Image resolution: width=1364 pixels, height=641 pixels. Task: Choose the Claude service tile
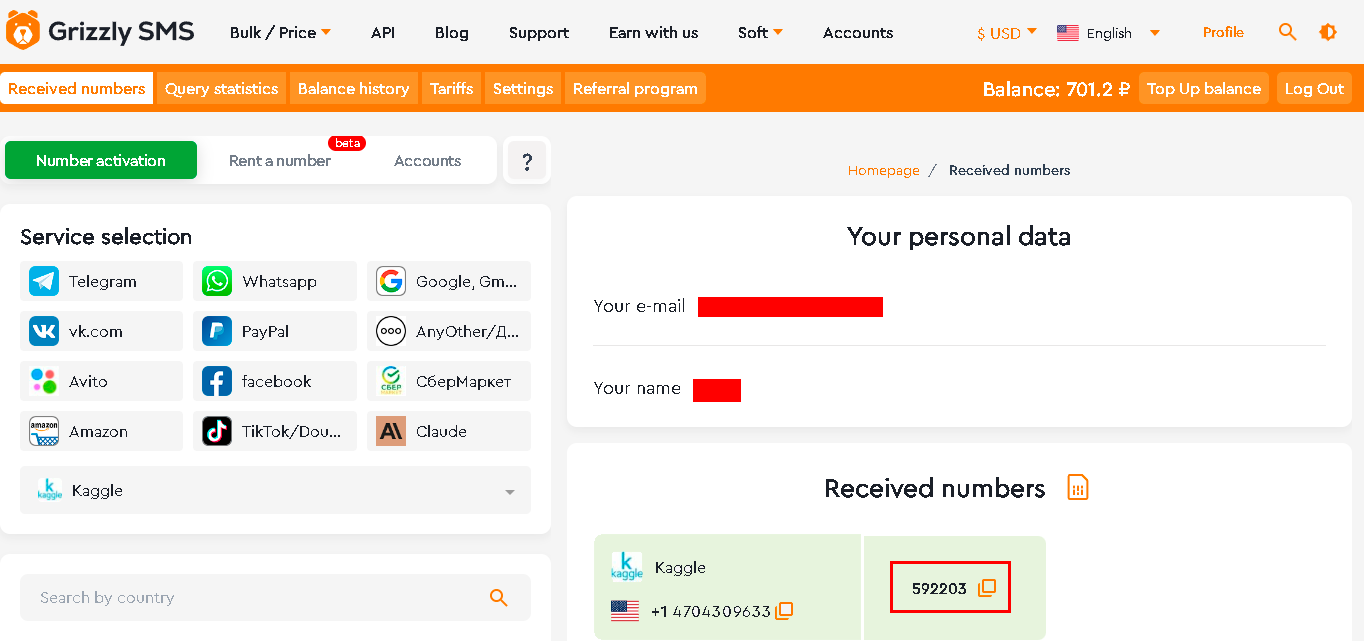(448, 431)
